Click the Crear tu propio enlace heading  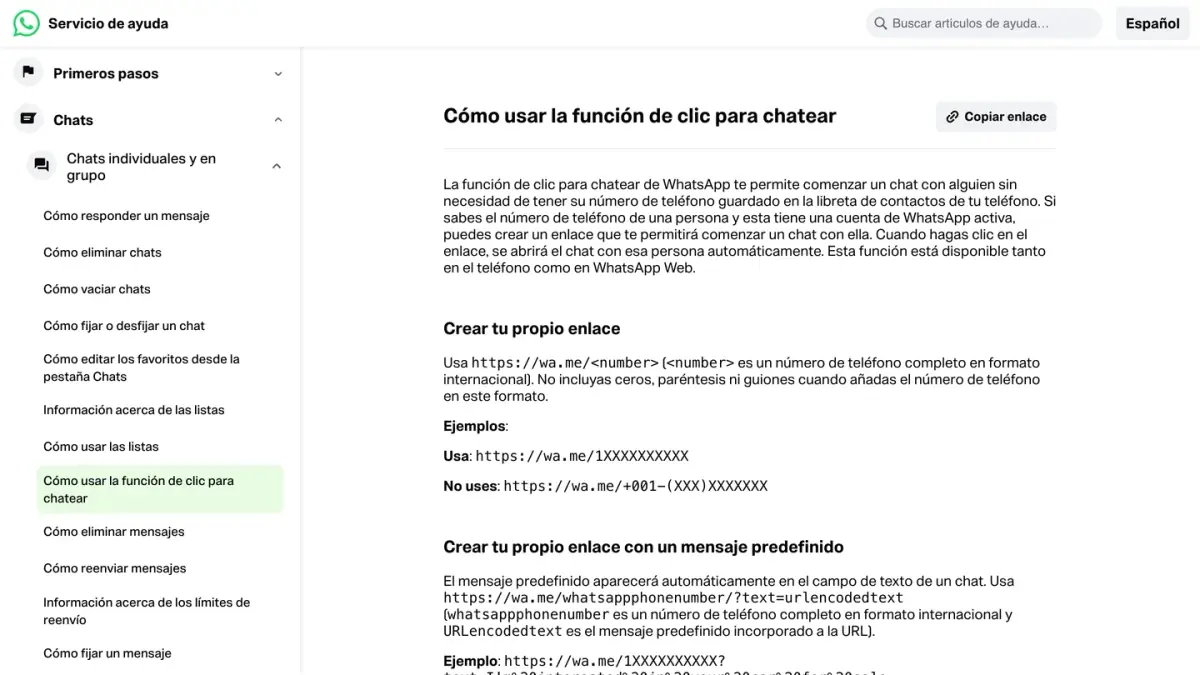coord(532,328)
